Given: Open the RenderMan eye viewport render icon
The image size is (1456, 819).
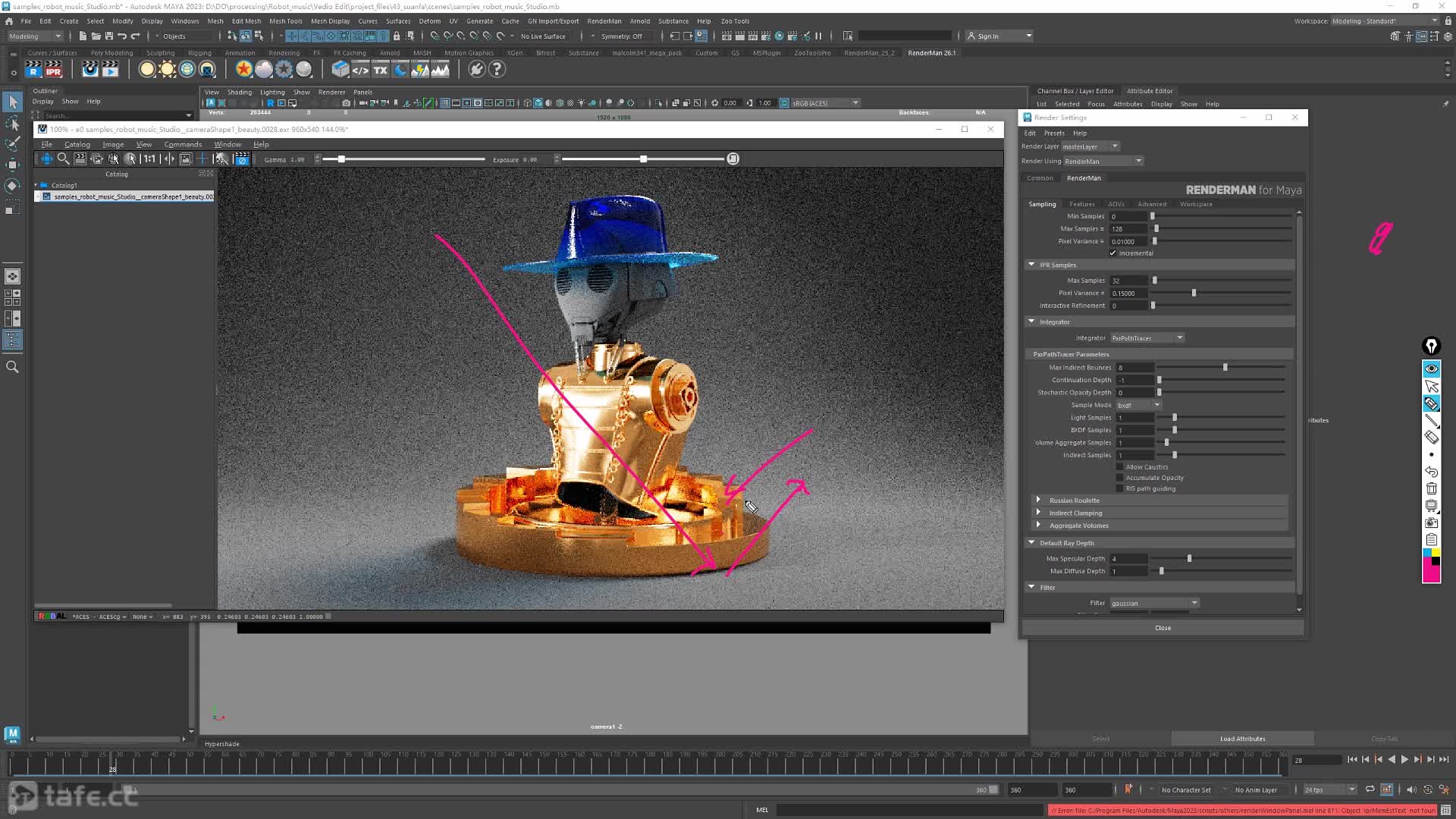Looking at the screenshot, I should (x=90, y=70).
